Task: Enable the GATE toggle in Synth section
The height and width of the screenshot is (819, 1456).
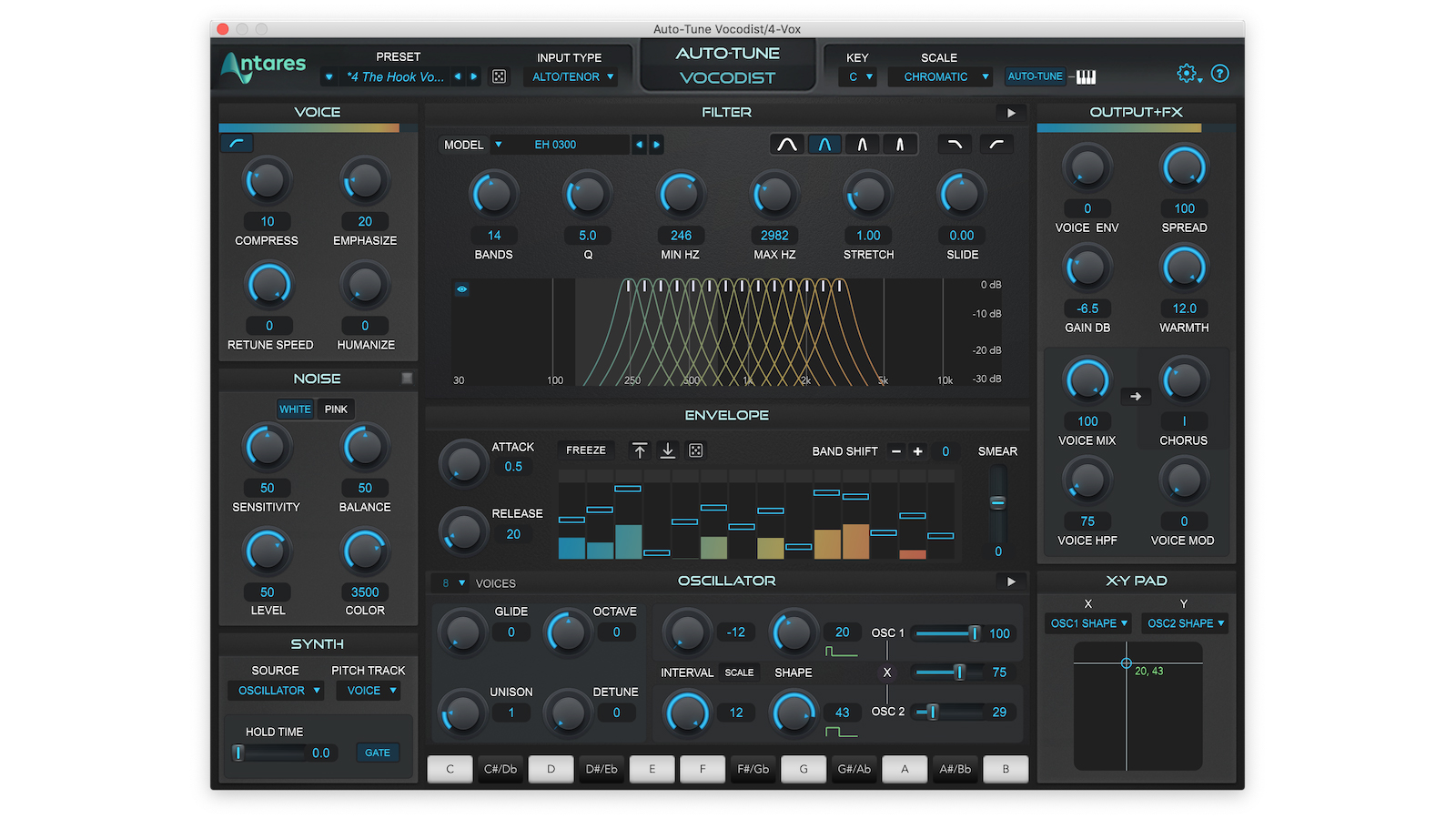Action: (378, 753)
